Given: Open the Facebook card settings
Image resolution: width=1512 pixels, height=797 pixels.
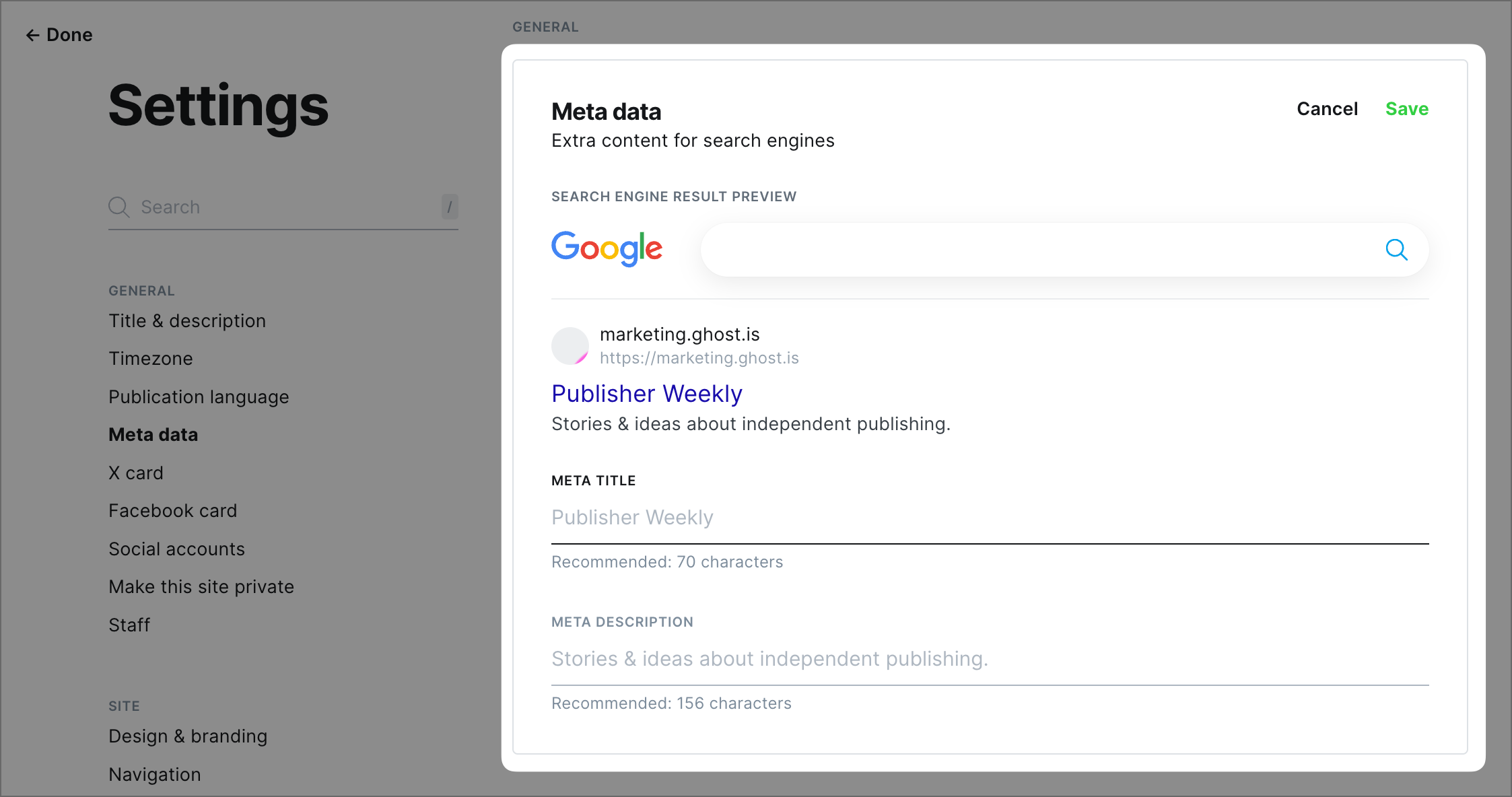Looking at the screenshot, I should tap(173, 510).
